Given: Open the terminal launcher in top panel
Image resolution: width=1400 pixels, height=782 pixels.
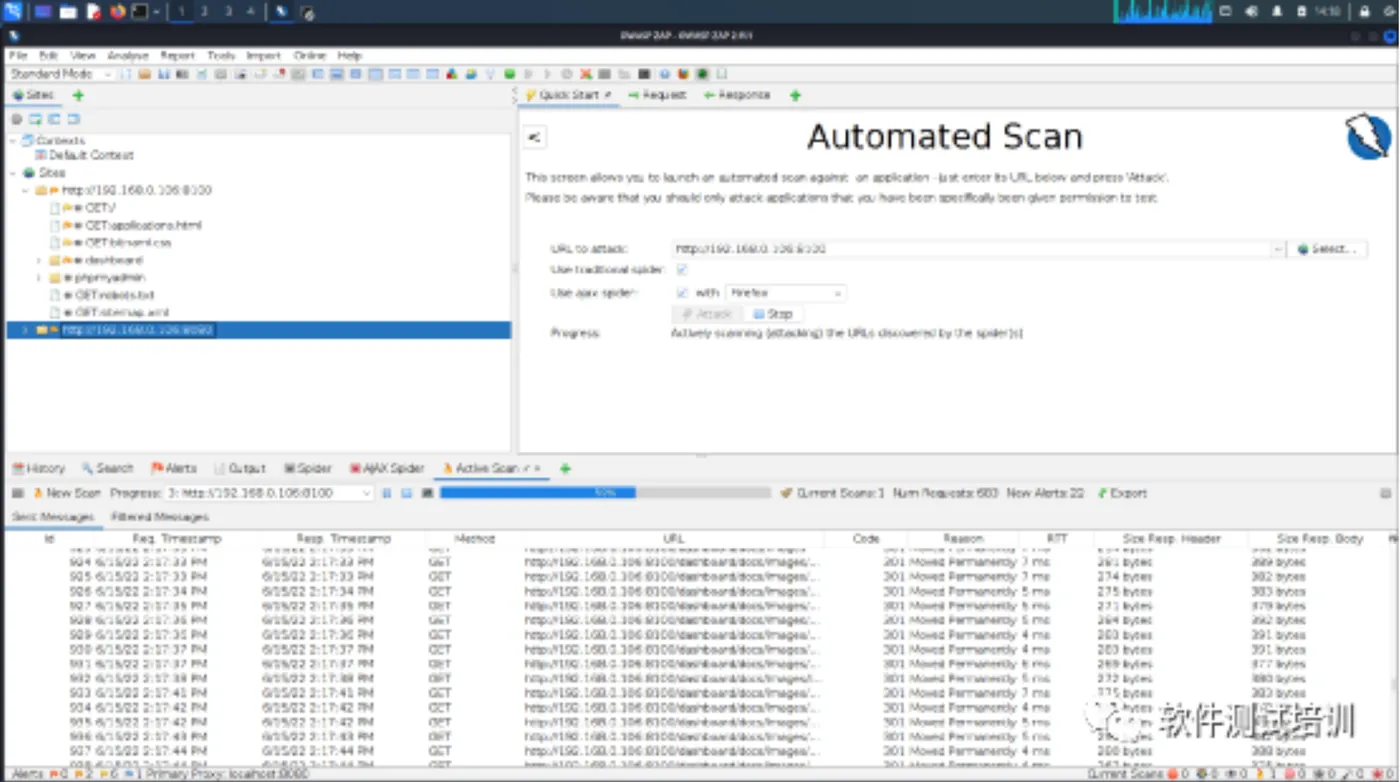Looking at the screenshot, I should [x=140, y=12].
